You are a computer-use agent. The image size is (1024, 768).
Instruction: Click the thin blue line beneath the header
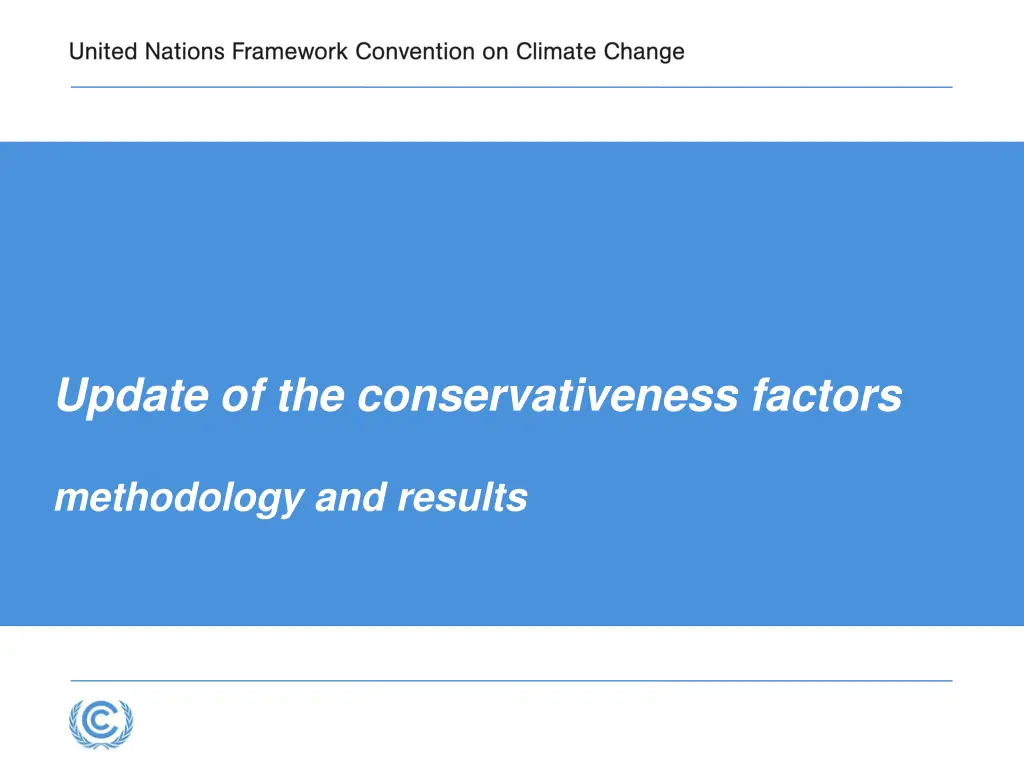(x=511, y=87)
